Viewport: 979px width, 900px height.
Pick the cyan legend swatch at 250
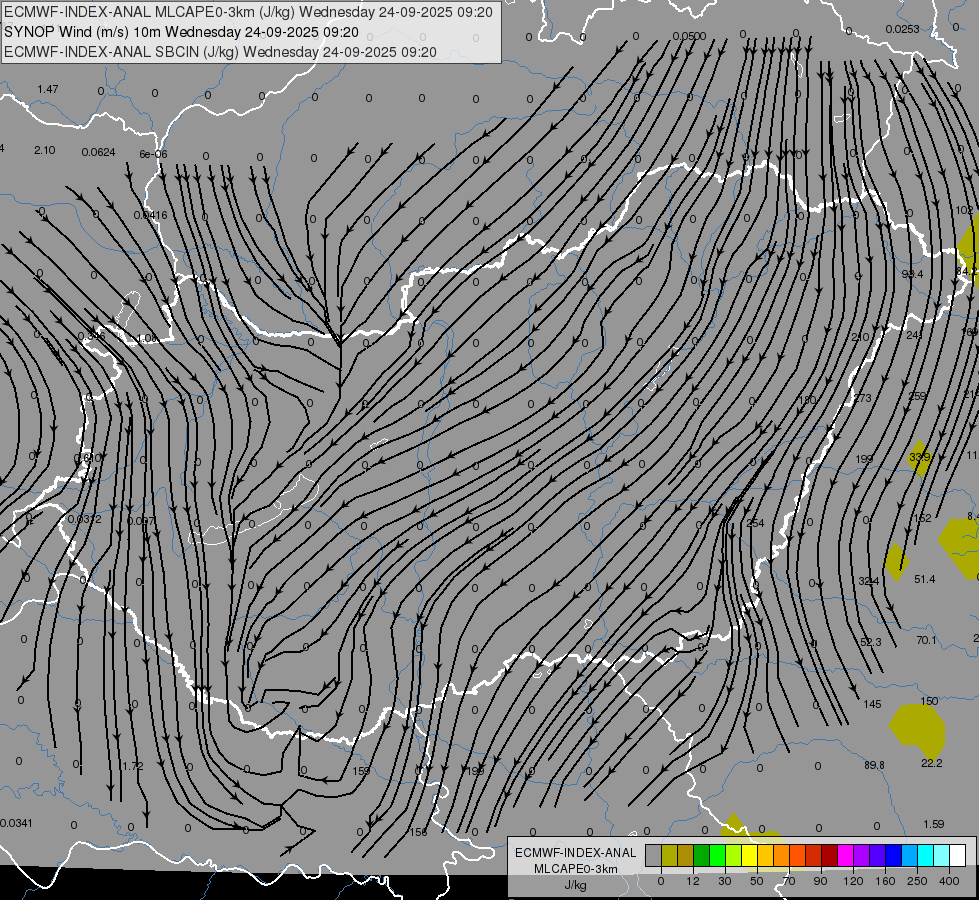pyautogui.click(x=925, y=856)
